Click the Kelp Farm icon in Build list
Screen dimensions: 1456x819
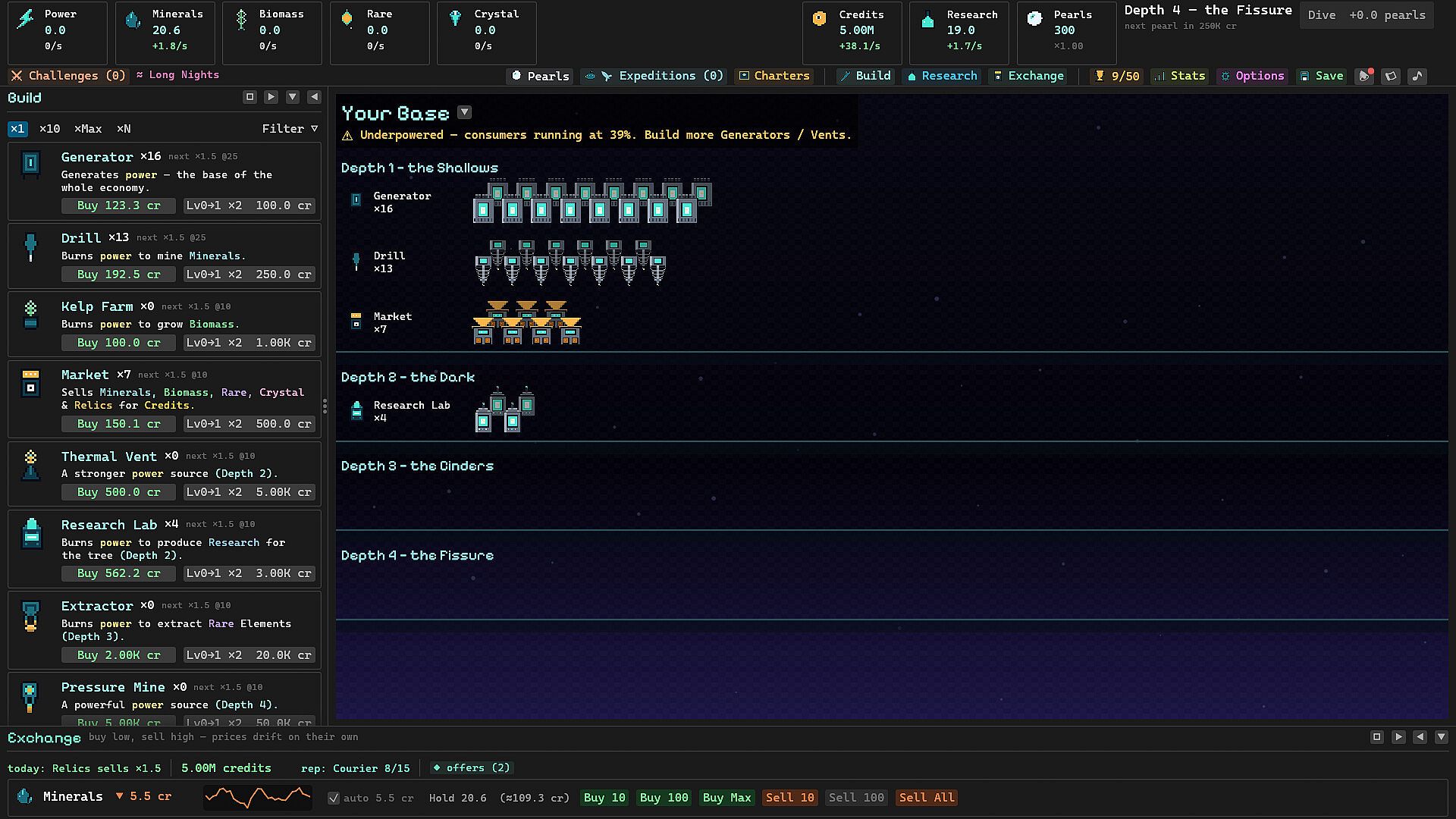pyautogui.click(x=30, y=315)
